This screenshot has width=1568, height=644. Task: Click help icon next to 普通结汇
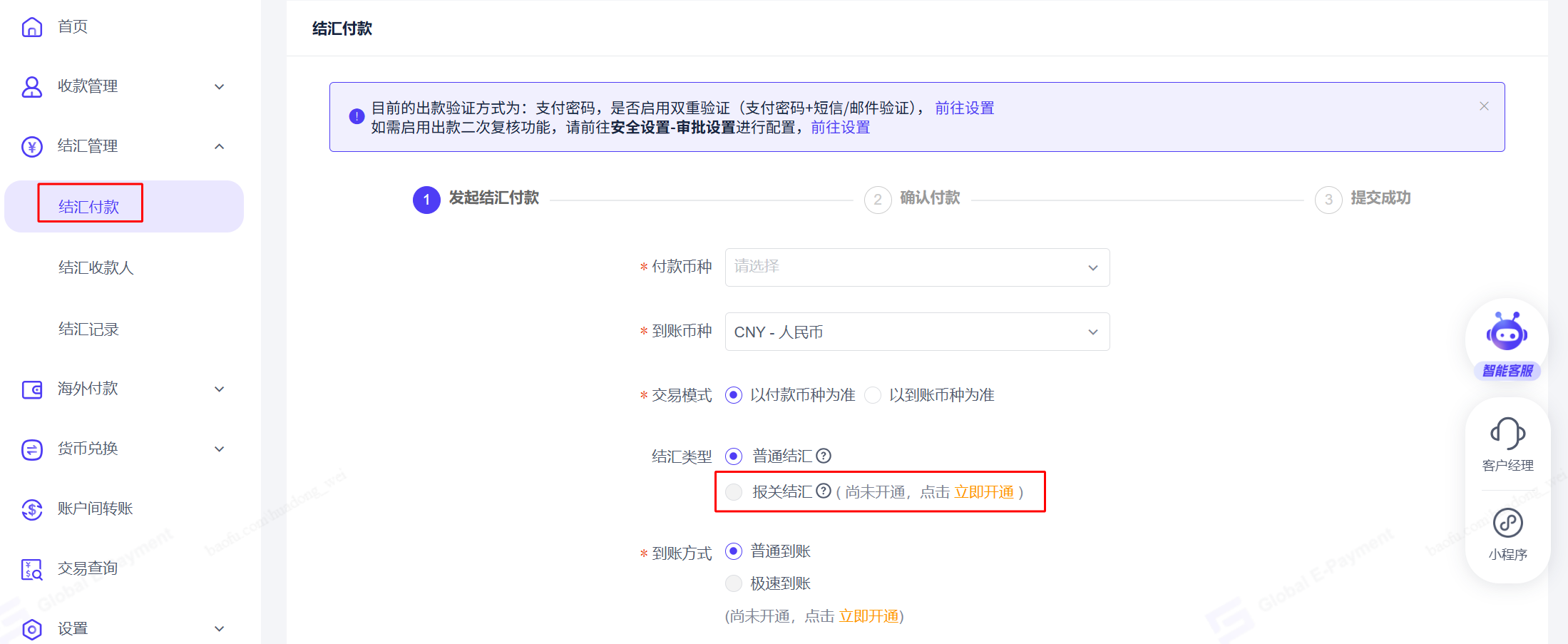point(824,456)
